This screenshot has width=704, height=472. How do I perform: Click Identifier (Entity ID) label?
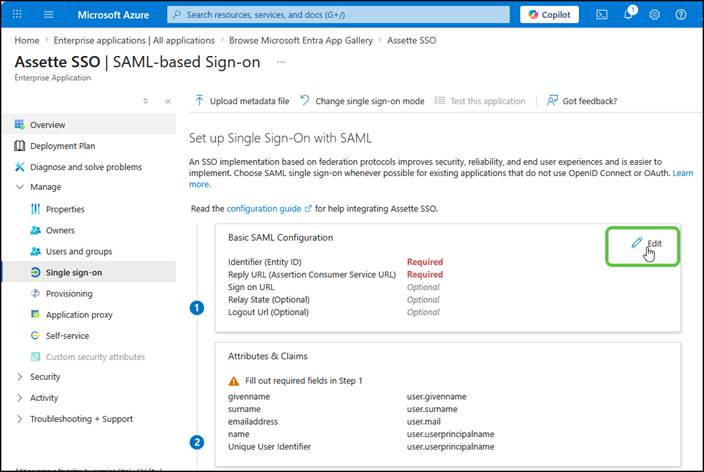264,262
